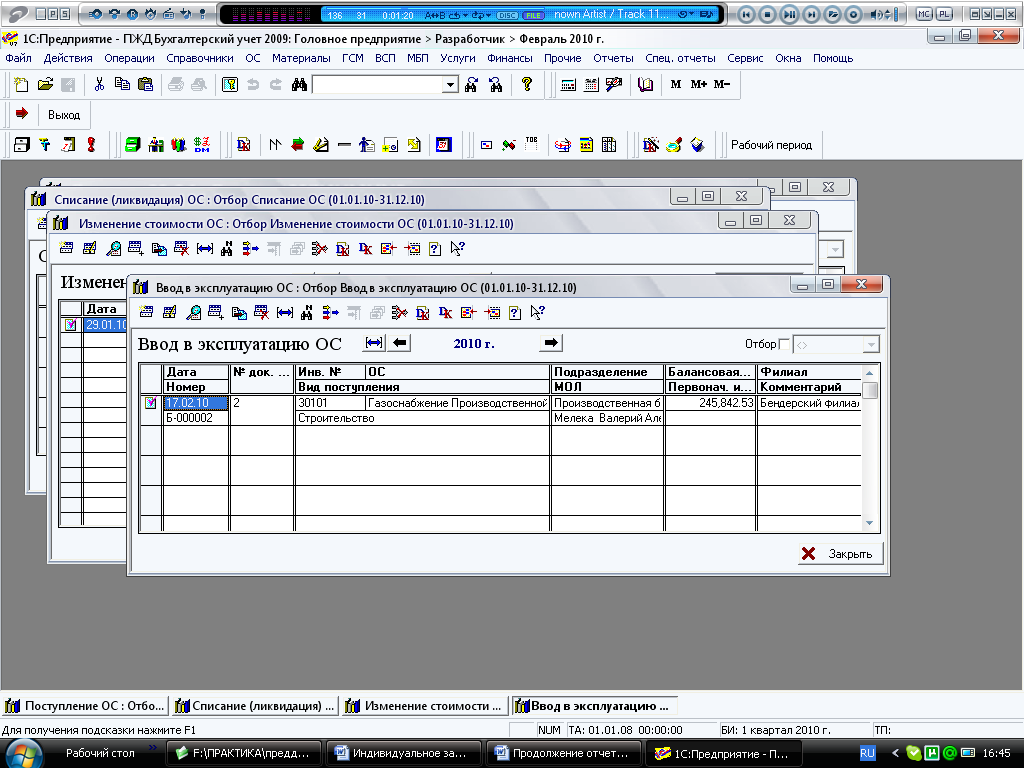Click the Dk movements icon in Ввод в эксплуатацию toolbar

[445, 313]
